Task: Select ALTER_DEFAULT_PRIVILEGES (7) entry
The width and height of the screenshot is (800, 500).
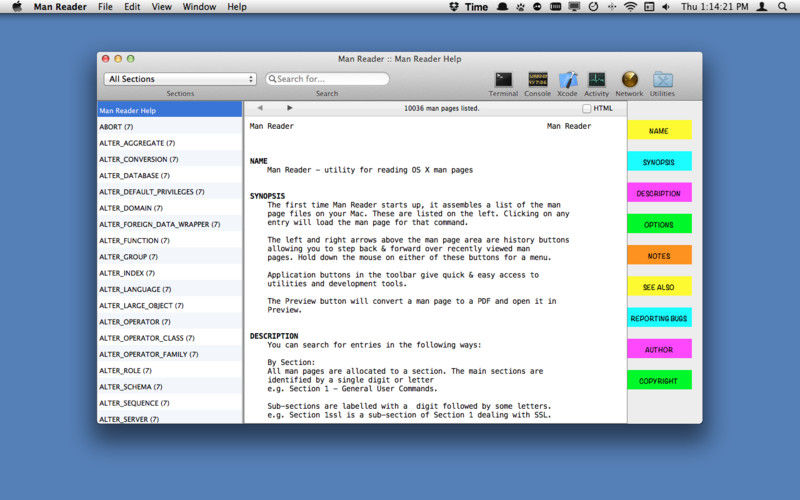Action: point(169,192)
